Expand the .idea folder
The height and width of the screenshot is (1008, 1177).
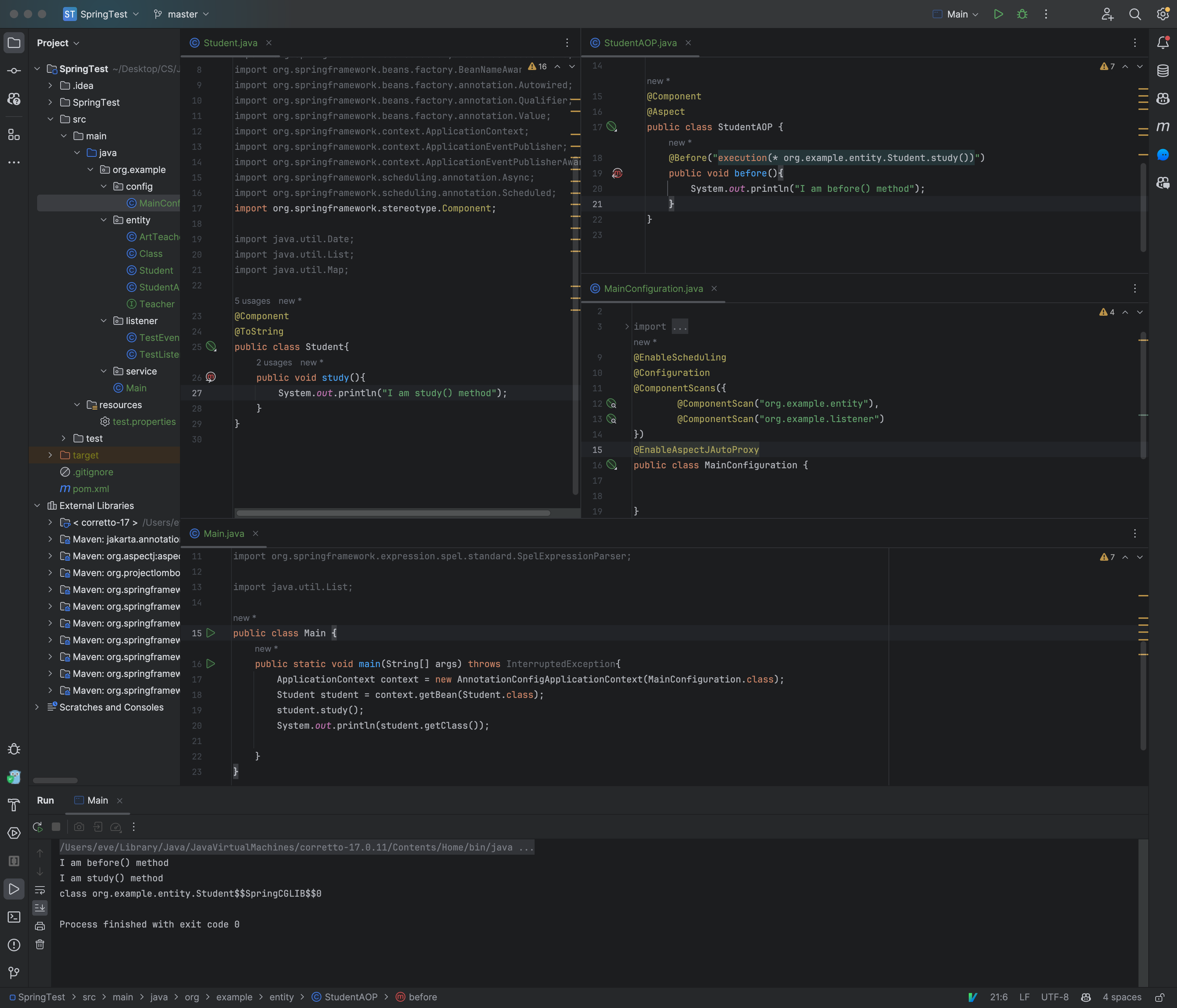pyautogui.click(x=50, y=86)
